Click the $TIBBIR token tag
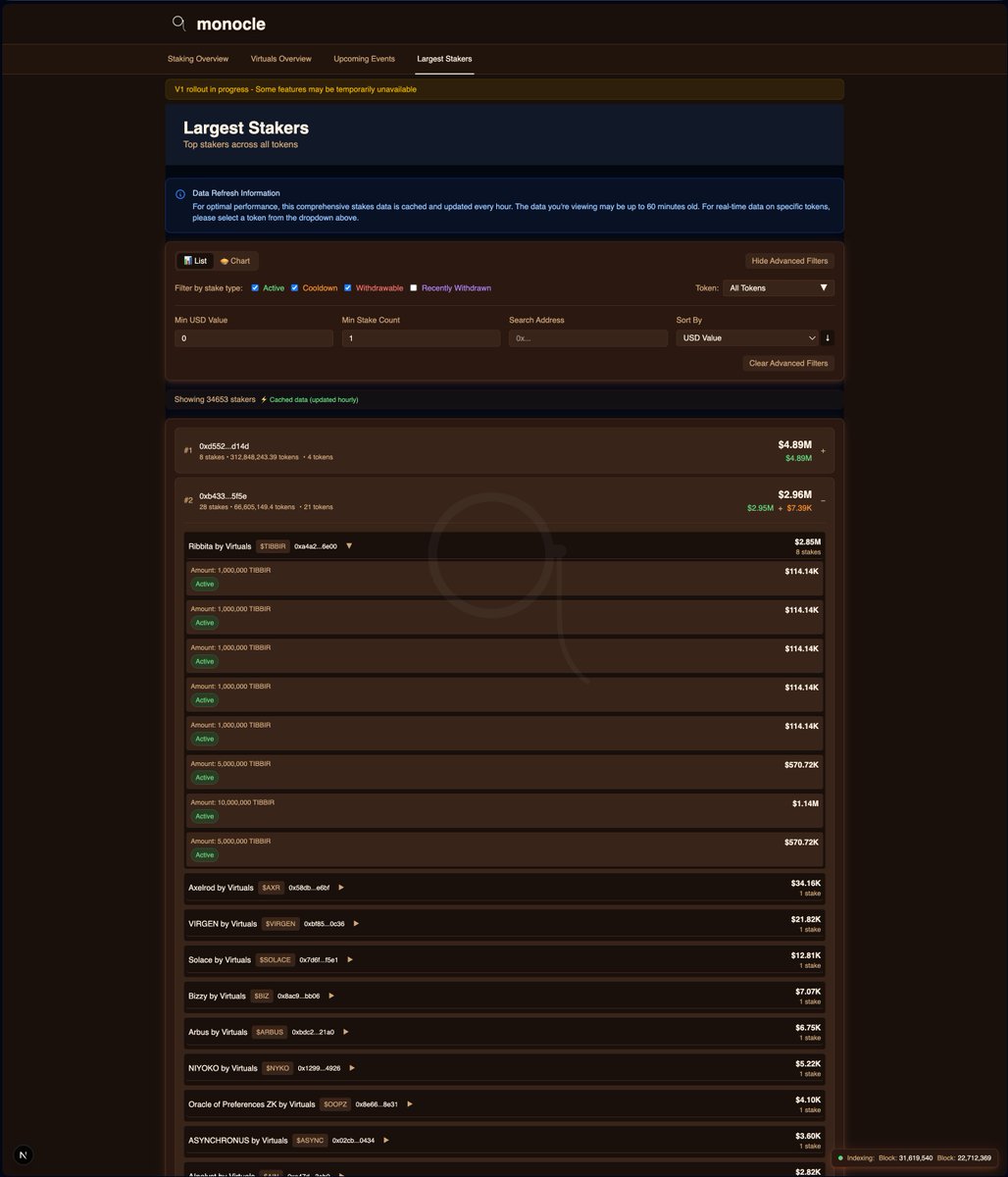The image size is (1008, 1177). [x=273, y=546]
